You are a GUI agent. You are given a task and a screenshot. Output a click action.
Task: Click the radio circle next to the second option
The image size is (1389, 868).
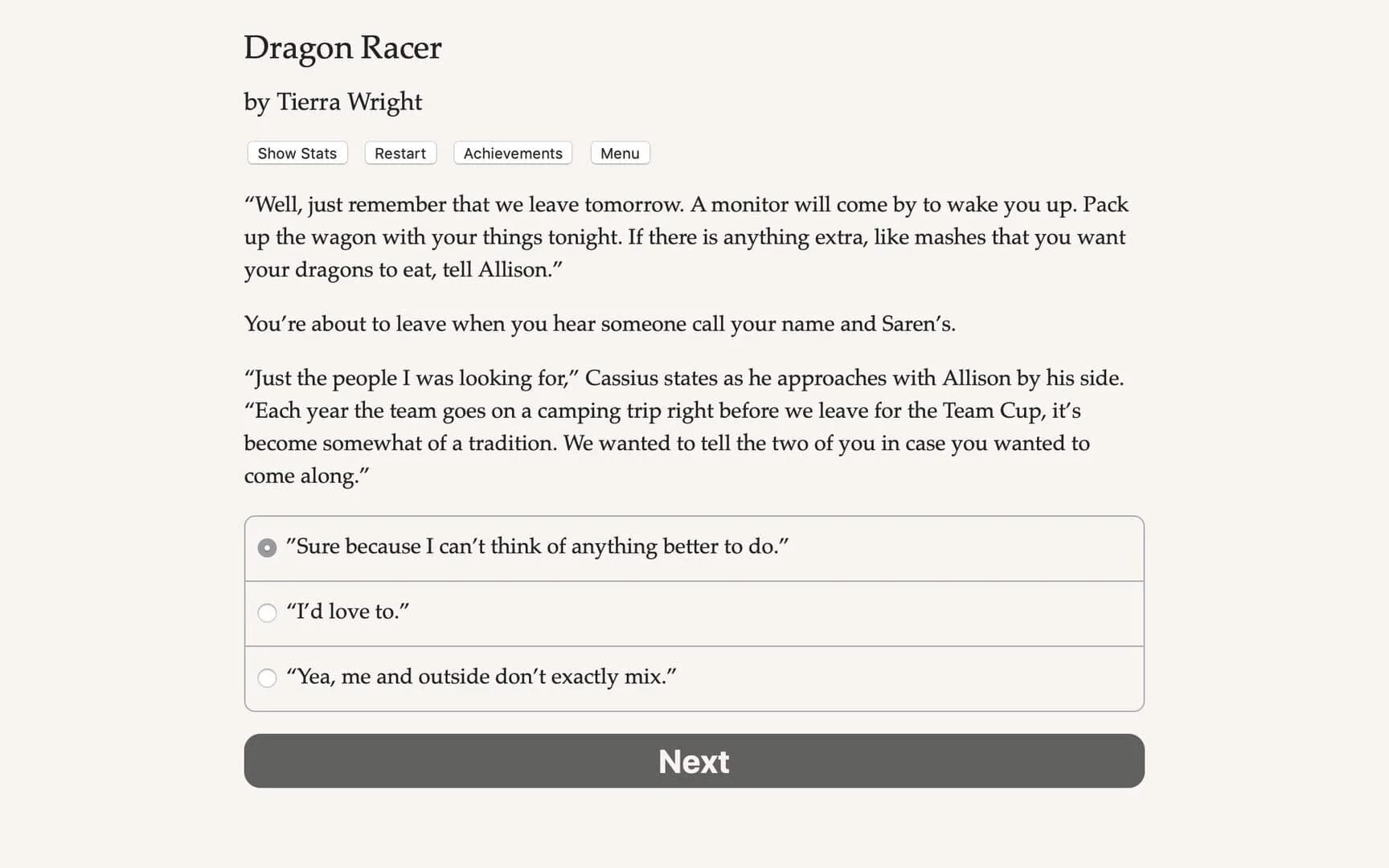(266, 612)
